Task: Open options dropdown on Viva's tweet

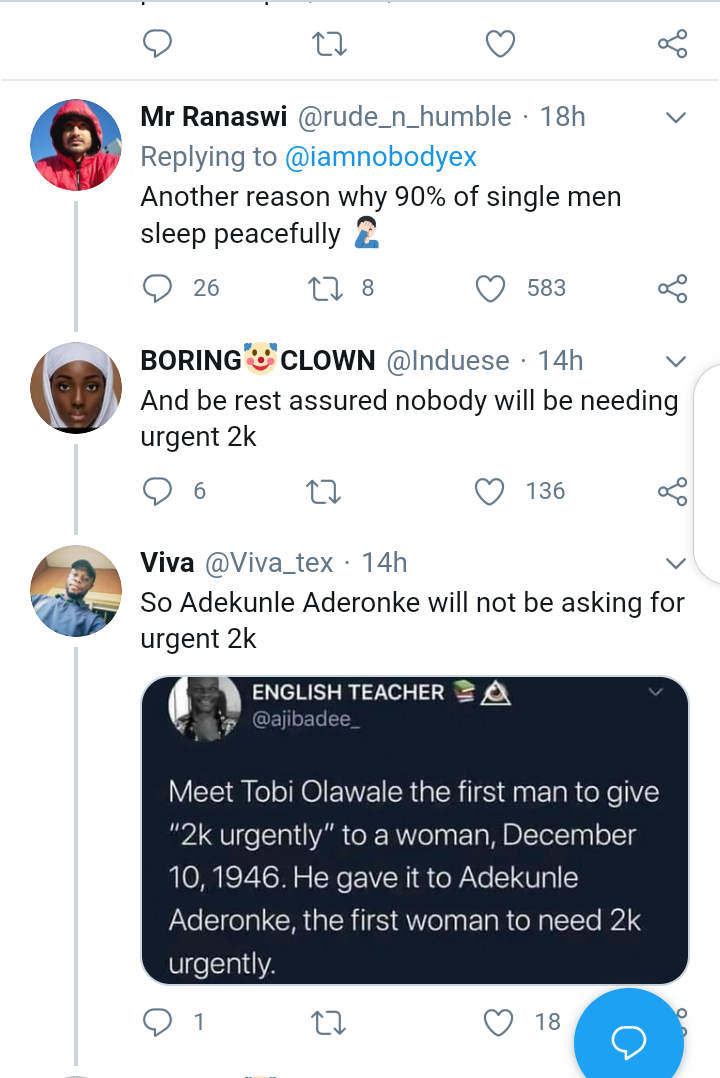Action: pos(677,564)
